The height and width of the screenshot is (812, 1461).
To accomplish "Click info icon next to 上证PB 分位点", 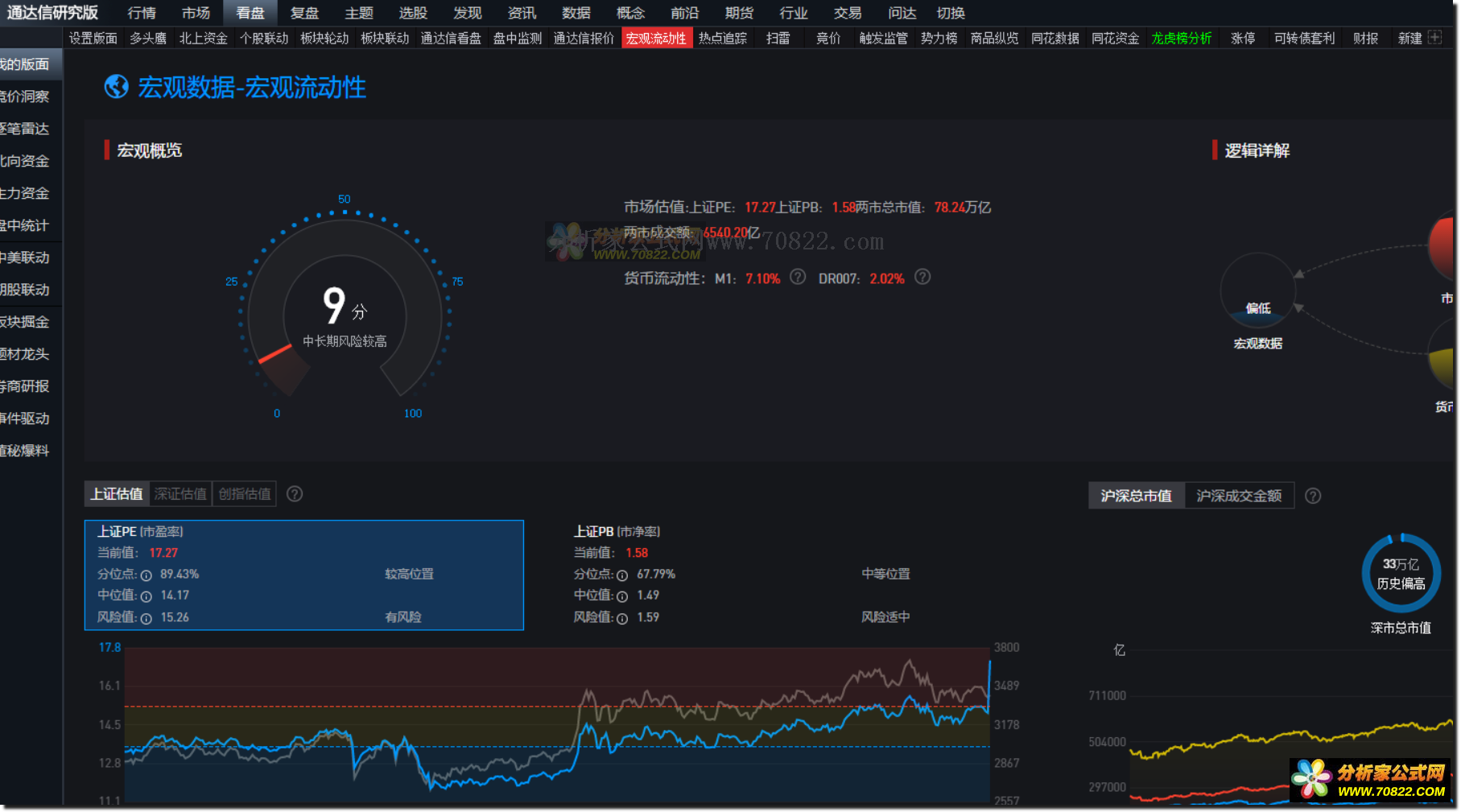I will tap(622, 575).
